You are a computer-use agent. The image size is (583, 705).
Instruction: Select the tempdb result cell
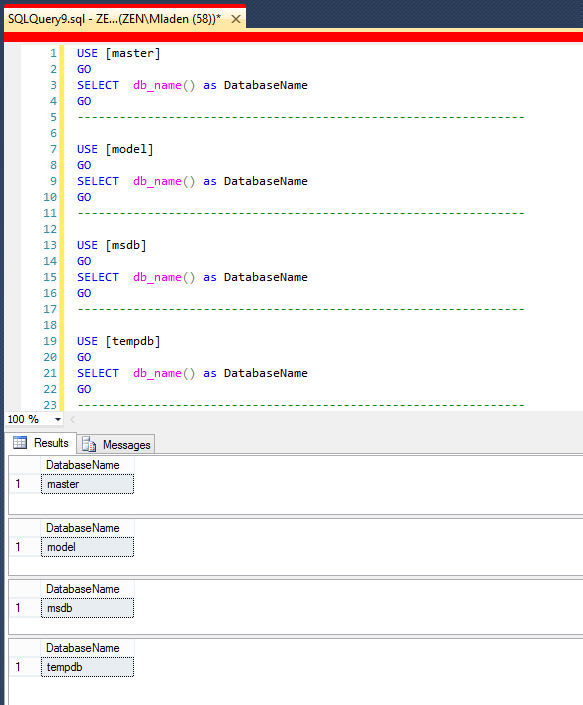tap(87, 667)
